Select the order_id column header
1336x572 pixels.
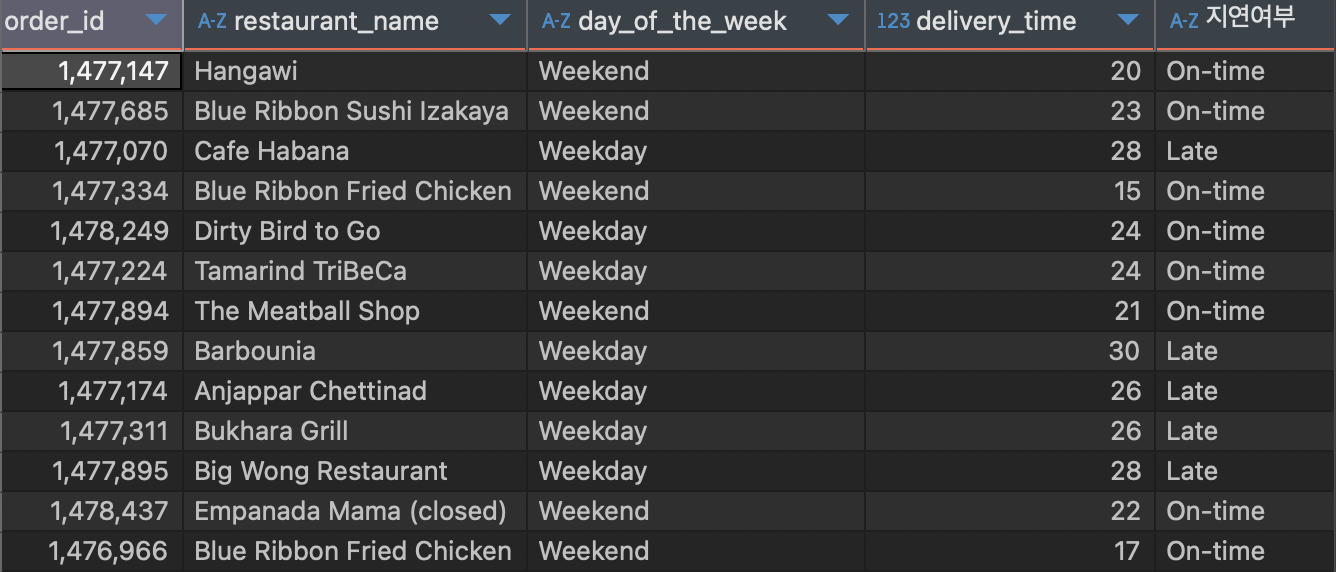tap(91, 24)
